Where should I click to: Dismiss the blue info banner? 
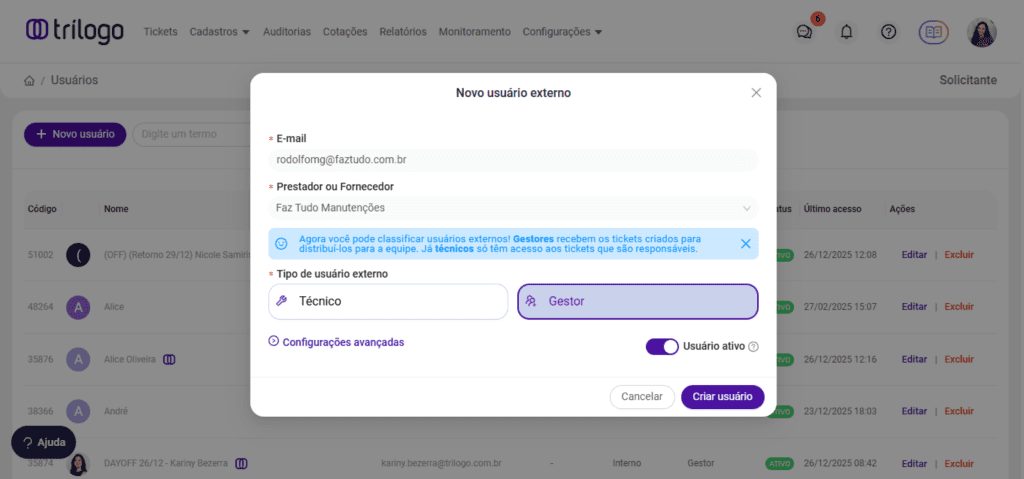745,243
